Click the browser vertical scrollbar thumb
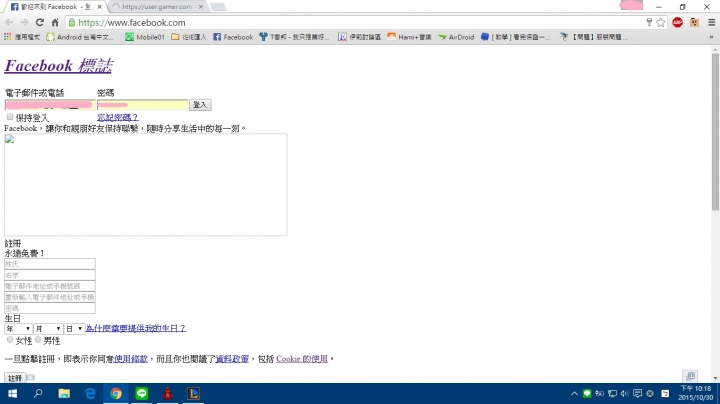Screen dimensions: 720x404 [x=715, y=131]
